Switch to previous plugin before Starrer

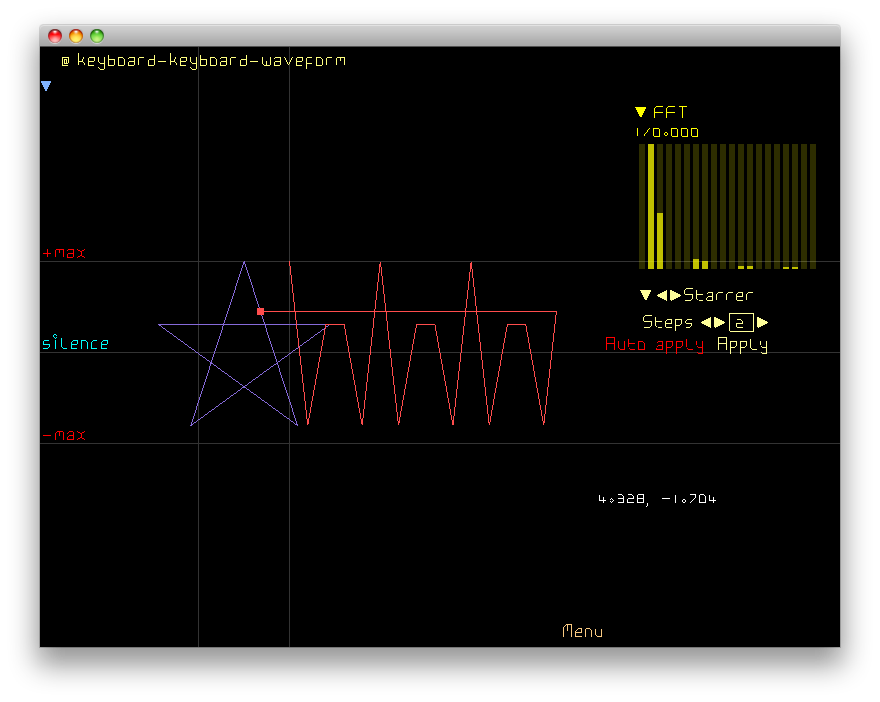tap(661, 295)
